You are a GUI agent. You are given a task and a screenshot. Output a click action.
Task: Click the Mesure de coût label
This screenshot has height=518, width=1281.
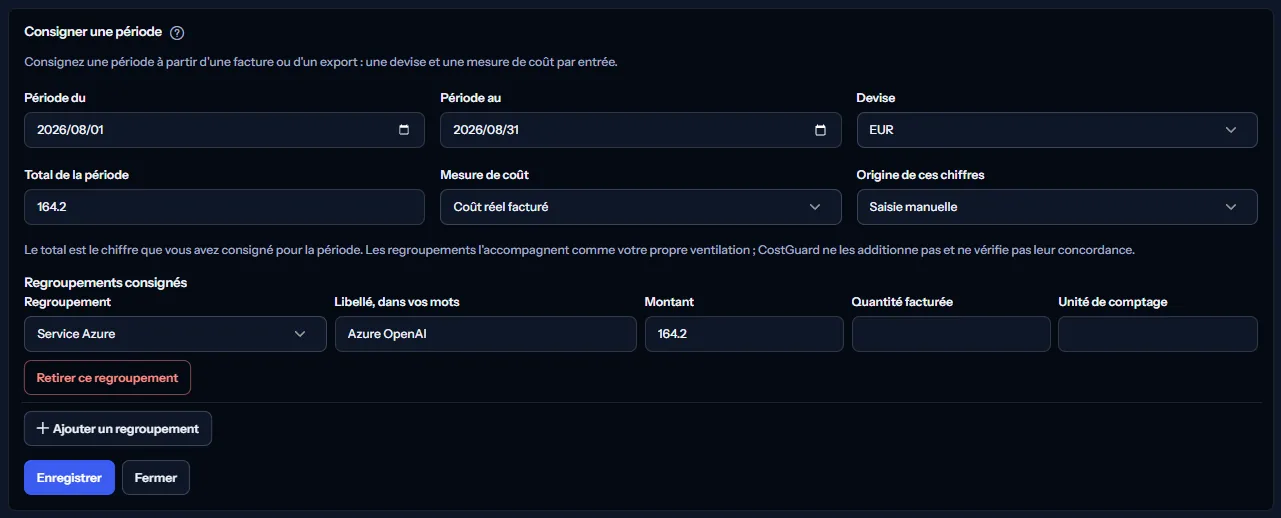(x=485, y=175)
